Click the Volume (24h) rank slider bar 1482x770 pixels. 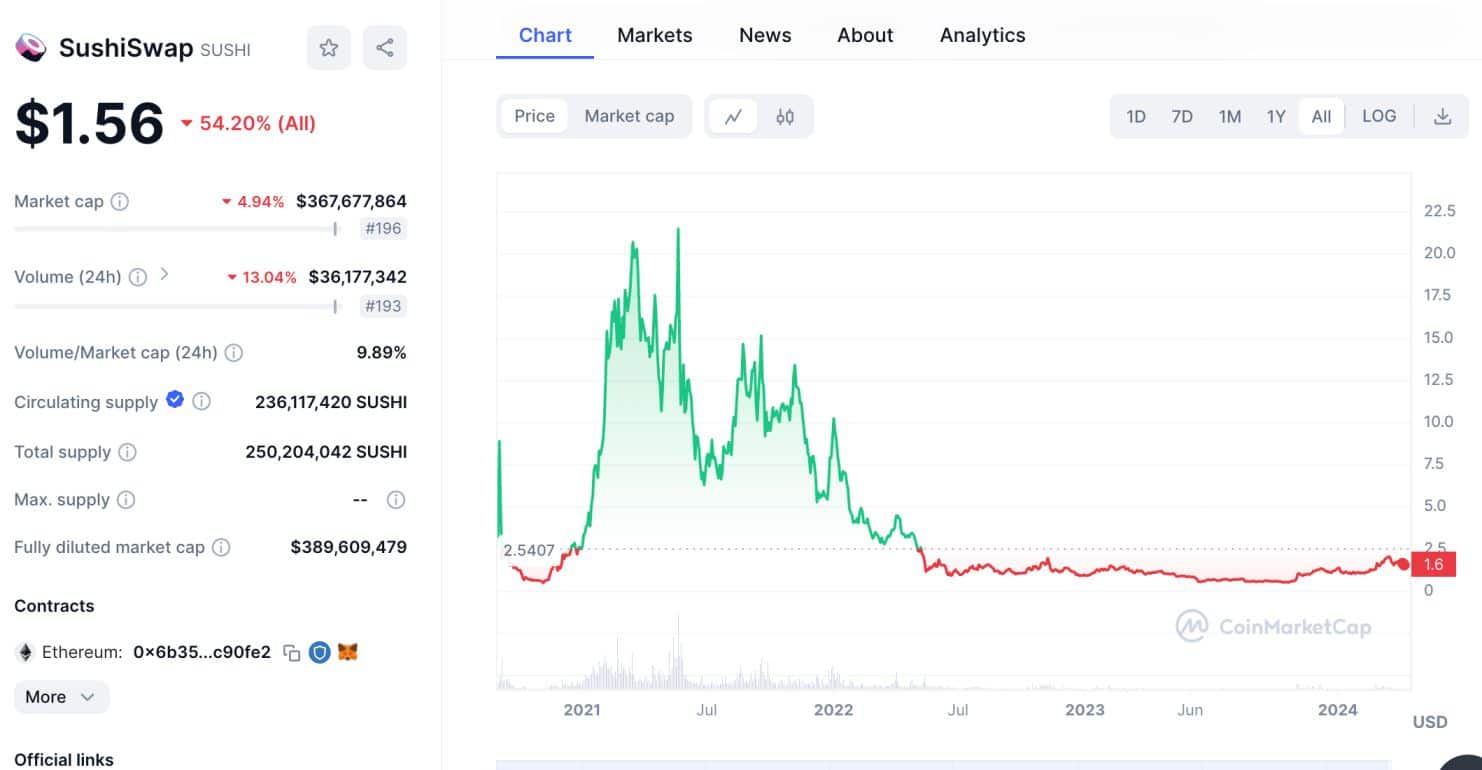click(x=177, y=306)
